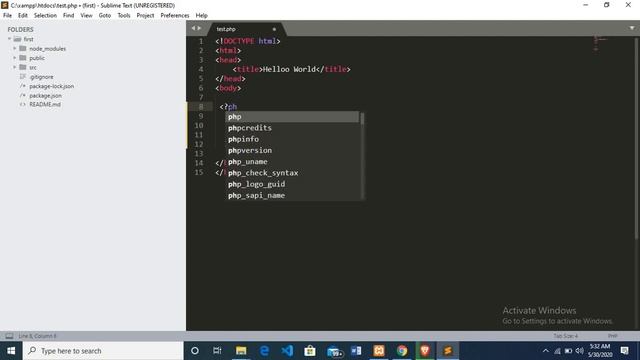Open the tab list dropdown arrow
The height and width of the screenshot is (360, 640).
(x=632, y=28)
